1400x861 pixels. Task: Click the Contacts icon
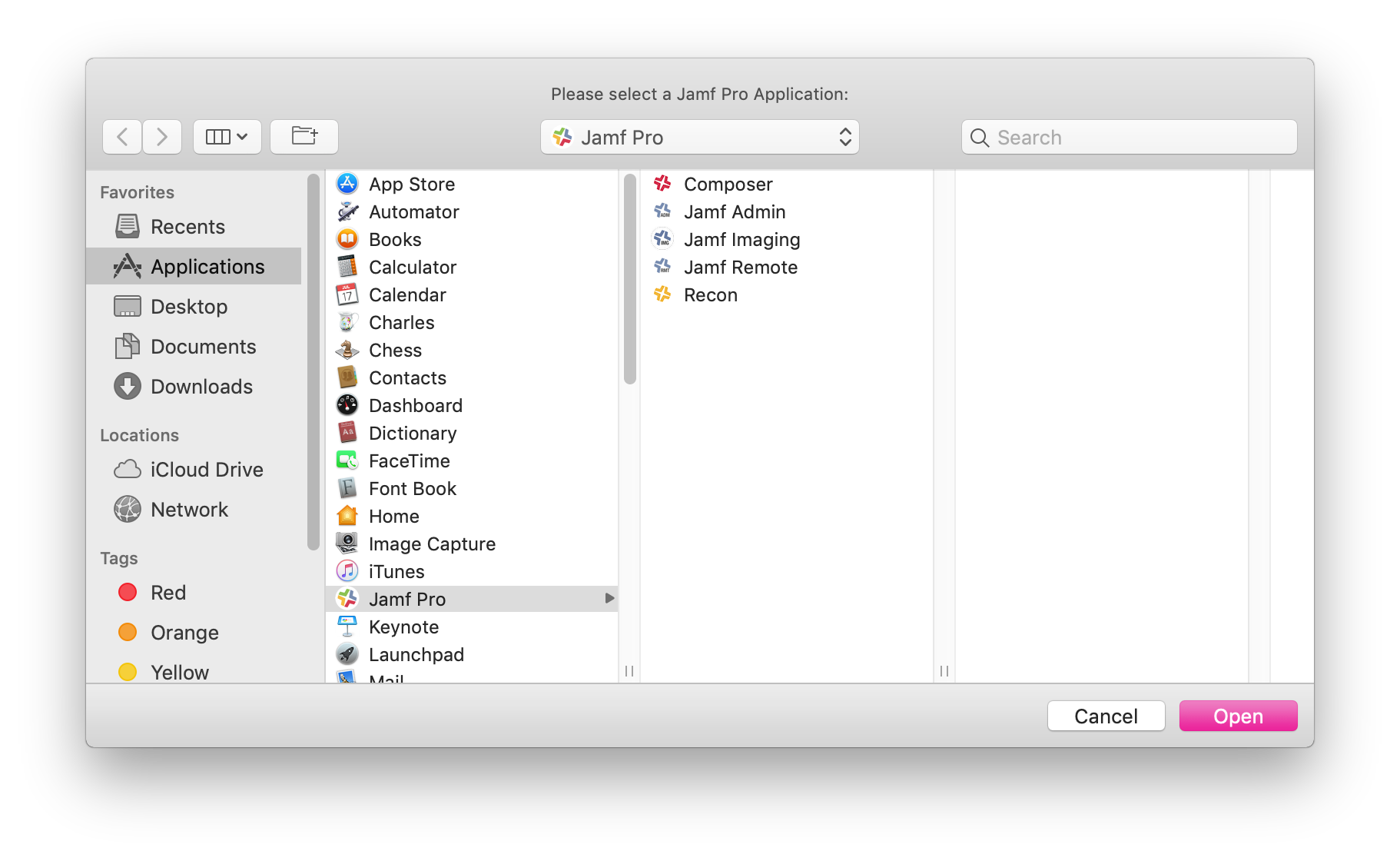347,377
